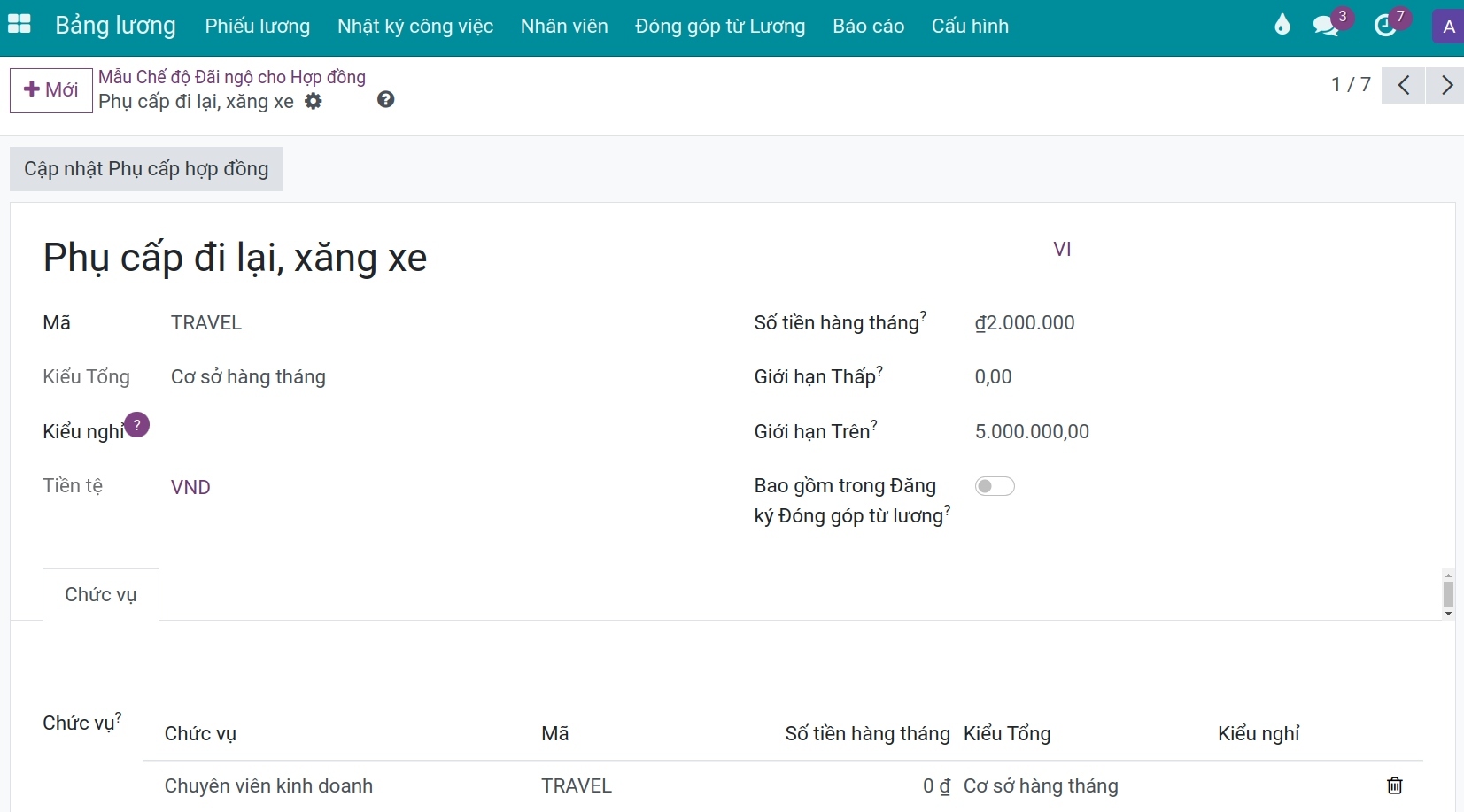
Task: Sort by the Kiểu nghỉ column header
Action: pyautogui.click(x=1259, y=734)
